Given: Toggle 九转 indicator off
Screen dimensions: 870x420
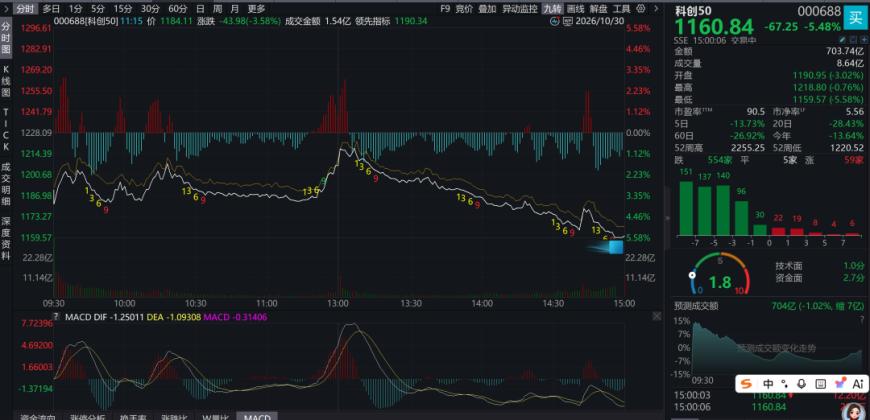Looking at the screenshot, I should coord(552,9).
